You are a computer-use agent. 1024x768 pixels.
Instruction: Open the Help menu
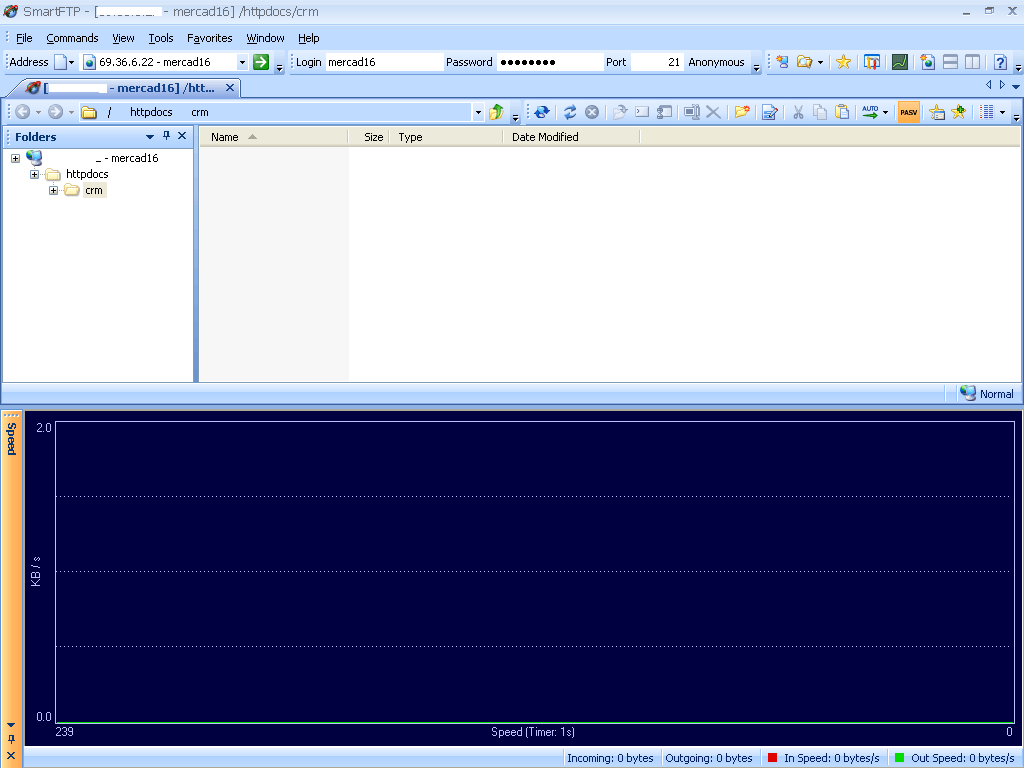pyautogui.click(x=308, y=38)
